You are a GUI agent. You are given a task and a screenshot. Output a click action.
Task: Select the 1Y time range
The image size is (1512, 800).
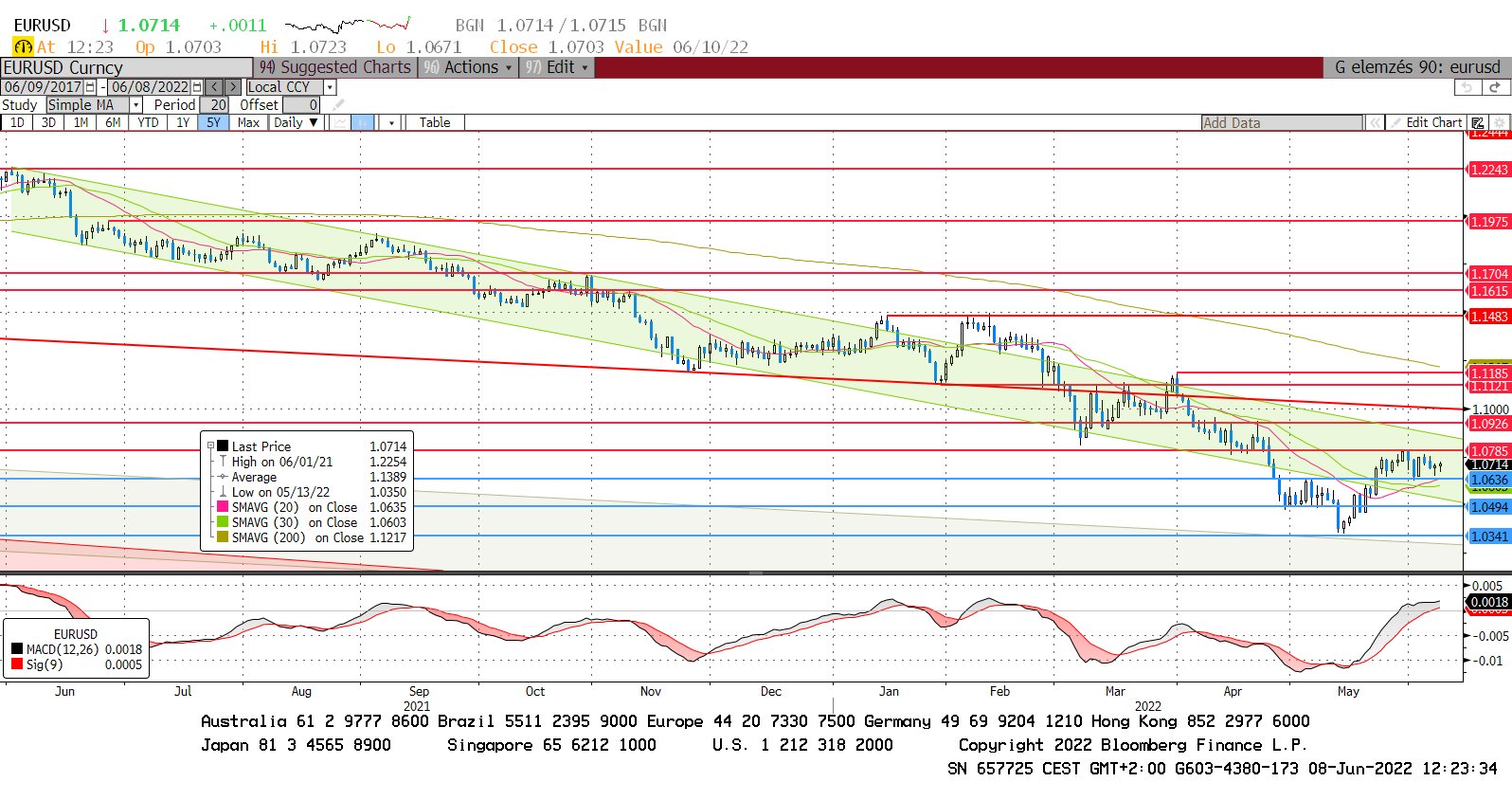coord(183,123)
